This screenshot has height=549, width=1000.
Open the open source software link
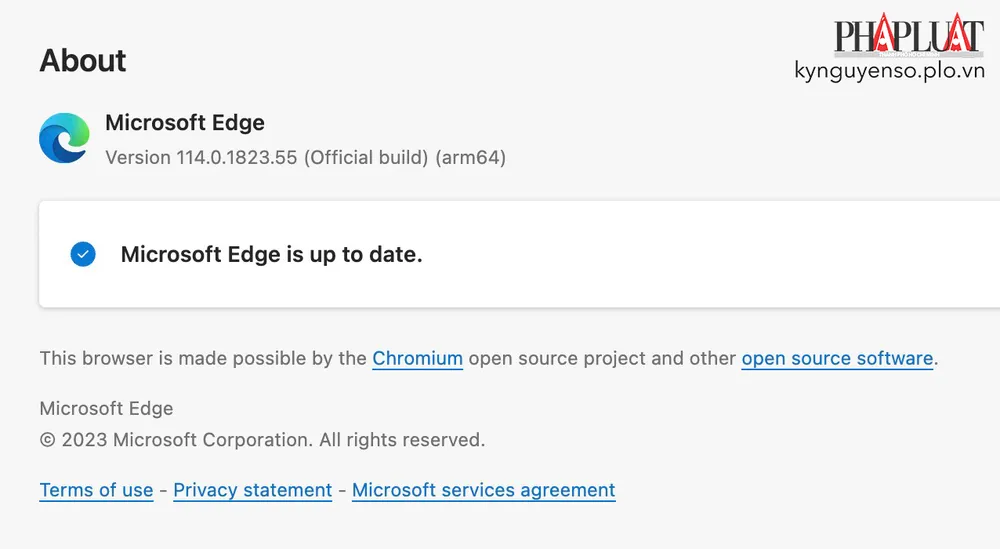(x=837, y=358)
